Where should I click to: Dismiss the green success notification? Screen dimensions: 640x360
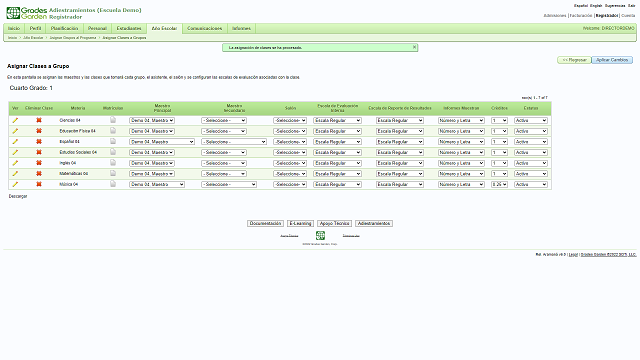(414, 47)
